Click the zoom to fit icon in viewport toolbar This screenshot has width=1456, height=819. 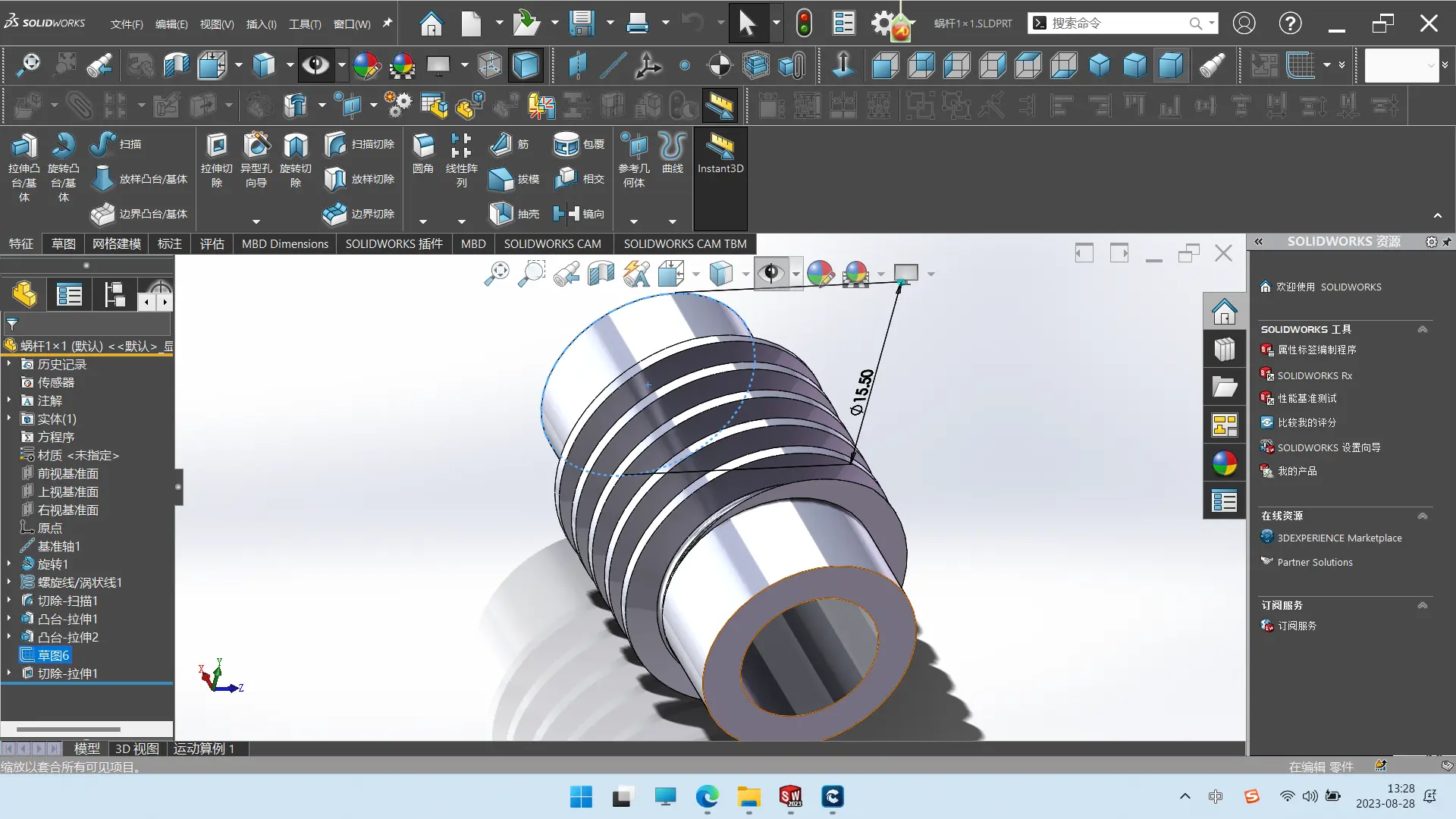coord(497,273)
